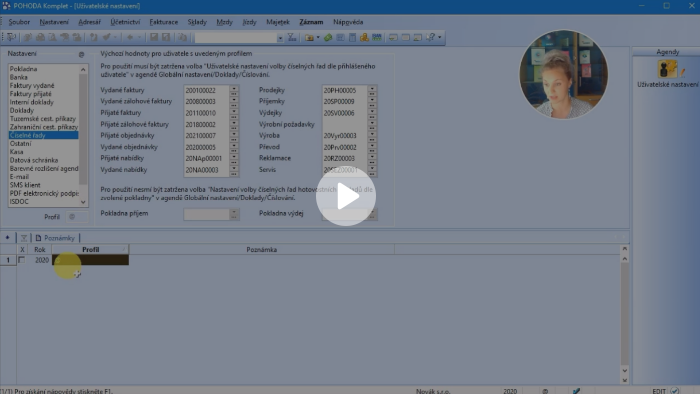
Task: Play the video with the center play button
Action: pyautogui.click(x=346, y=196)
